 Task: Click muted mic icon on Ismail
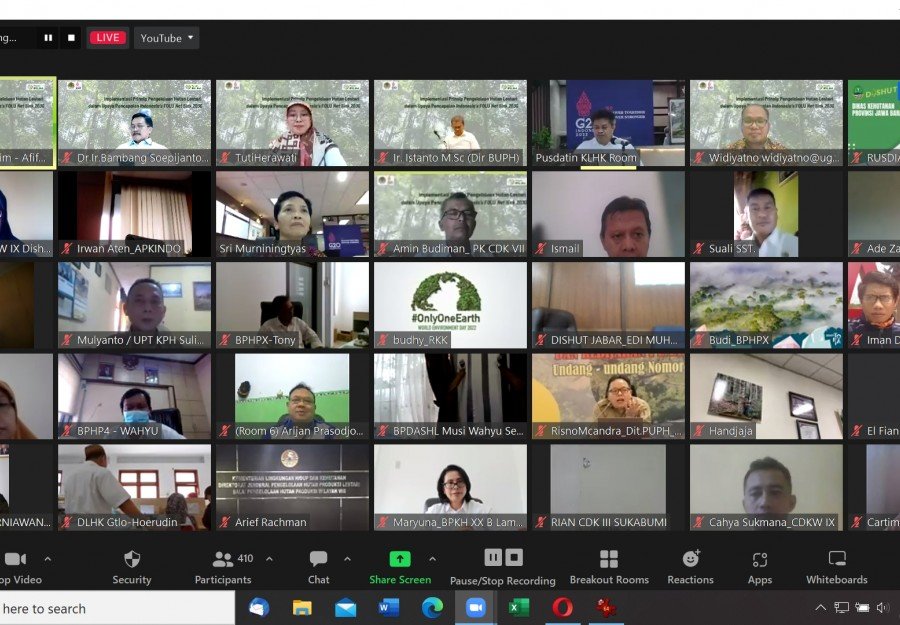click(541, 249)
